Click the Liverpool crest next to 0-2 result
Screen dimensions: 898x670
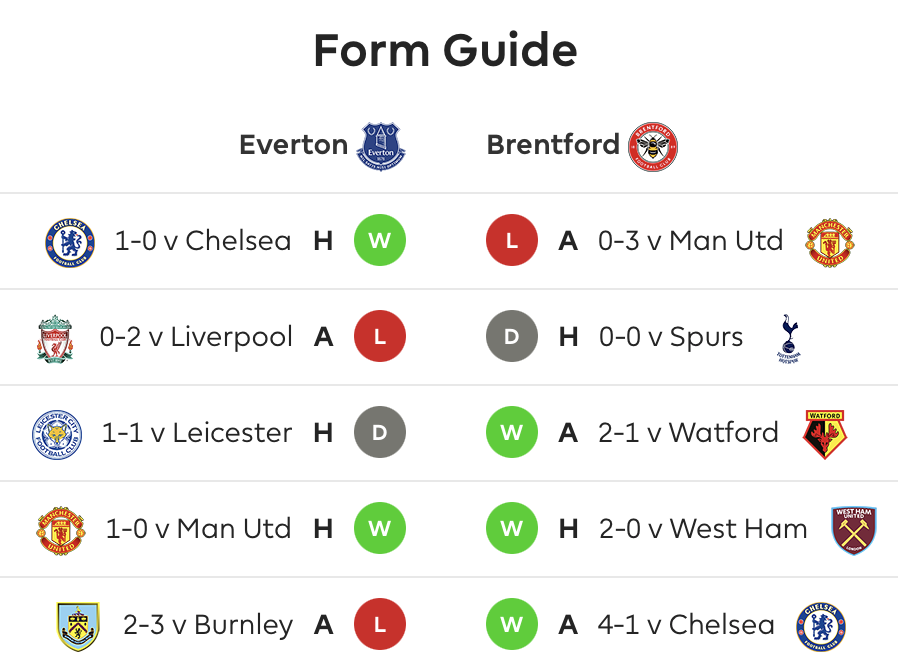(x=55, y=338)
